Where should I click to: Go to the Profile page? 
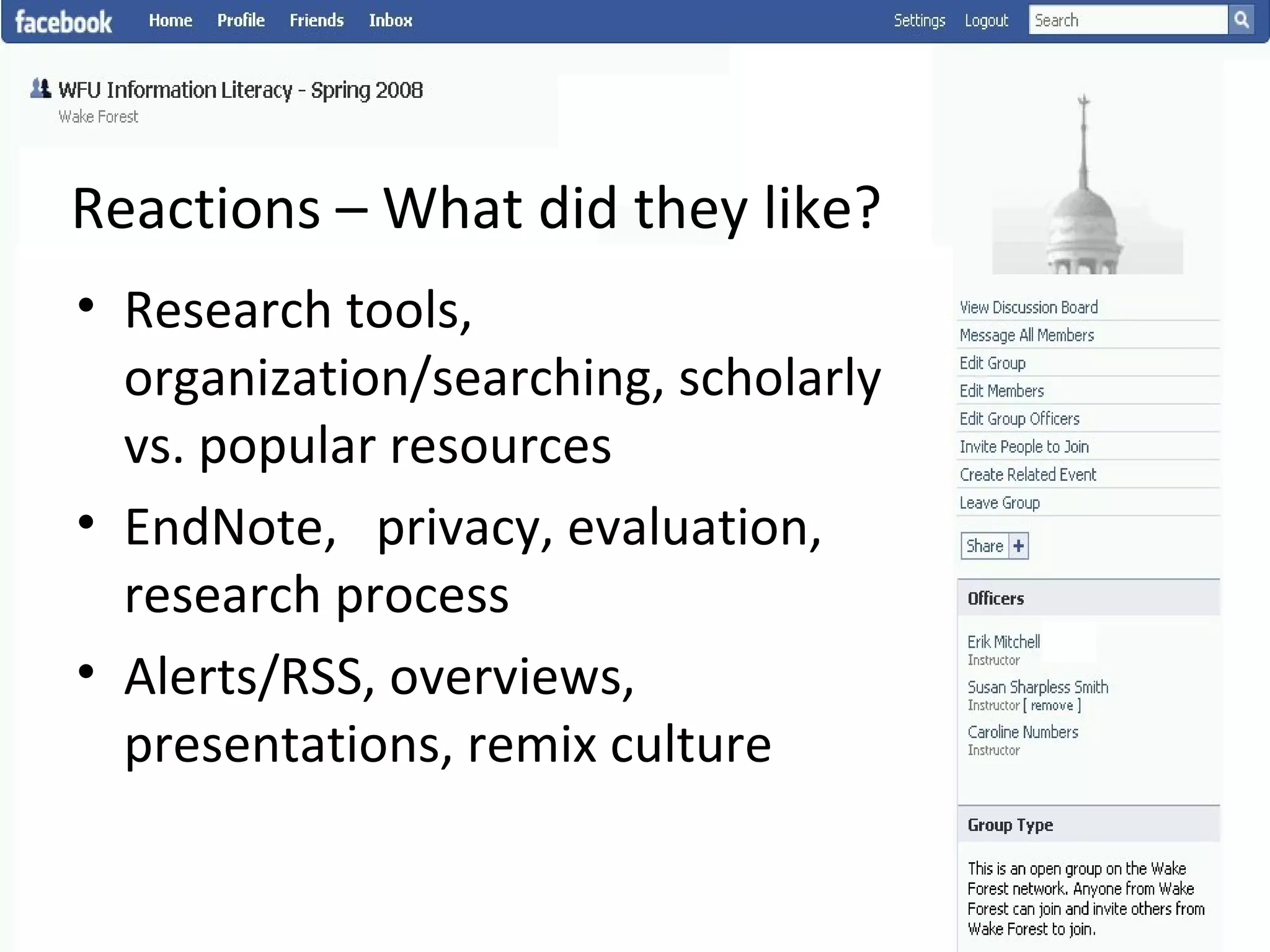coord(241,20)
